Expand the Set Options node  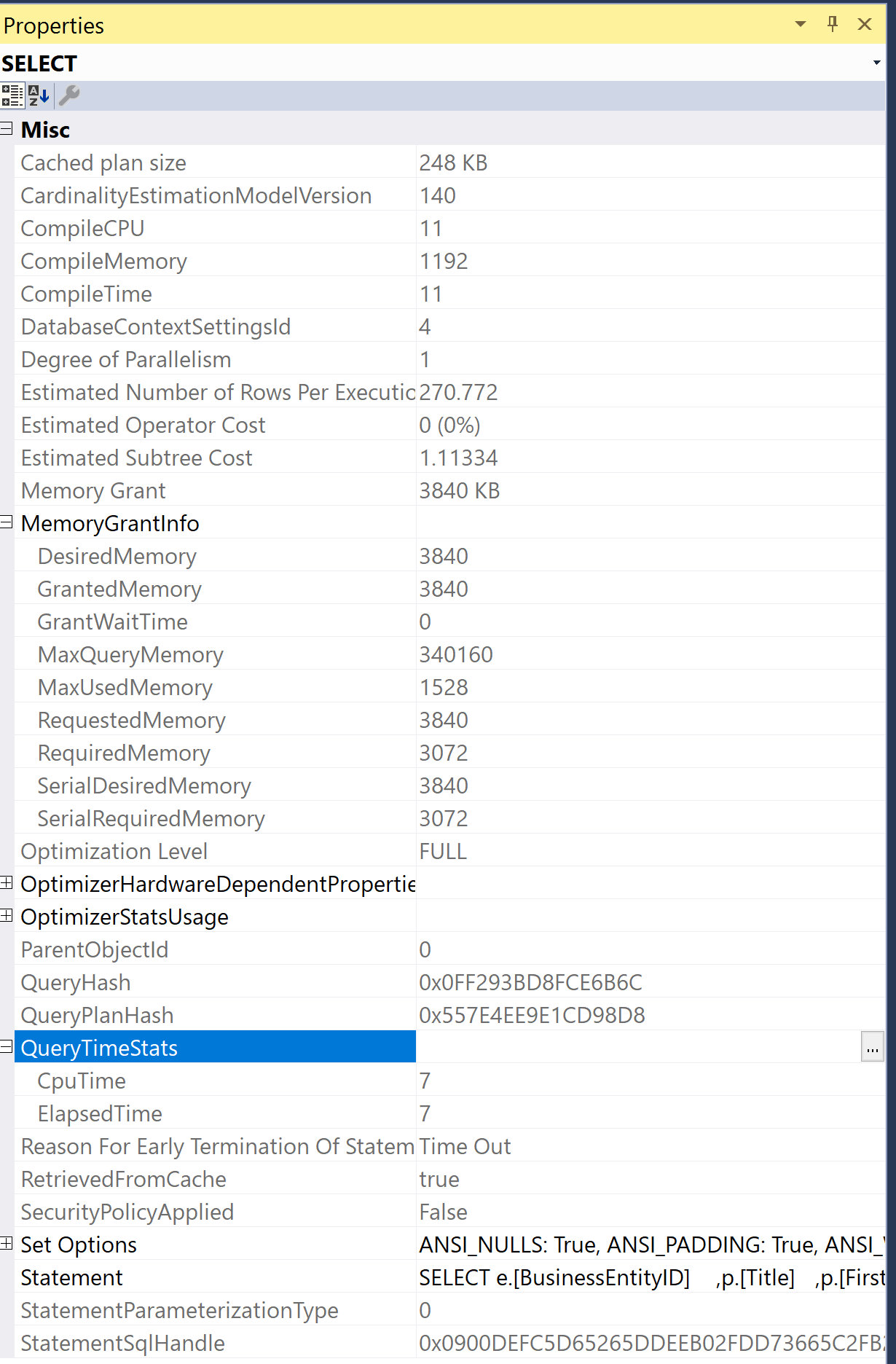click(x=7, y=1244)
